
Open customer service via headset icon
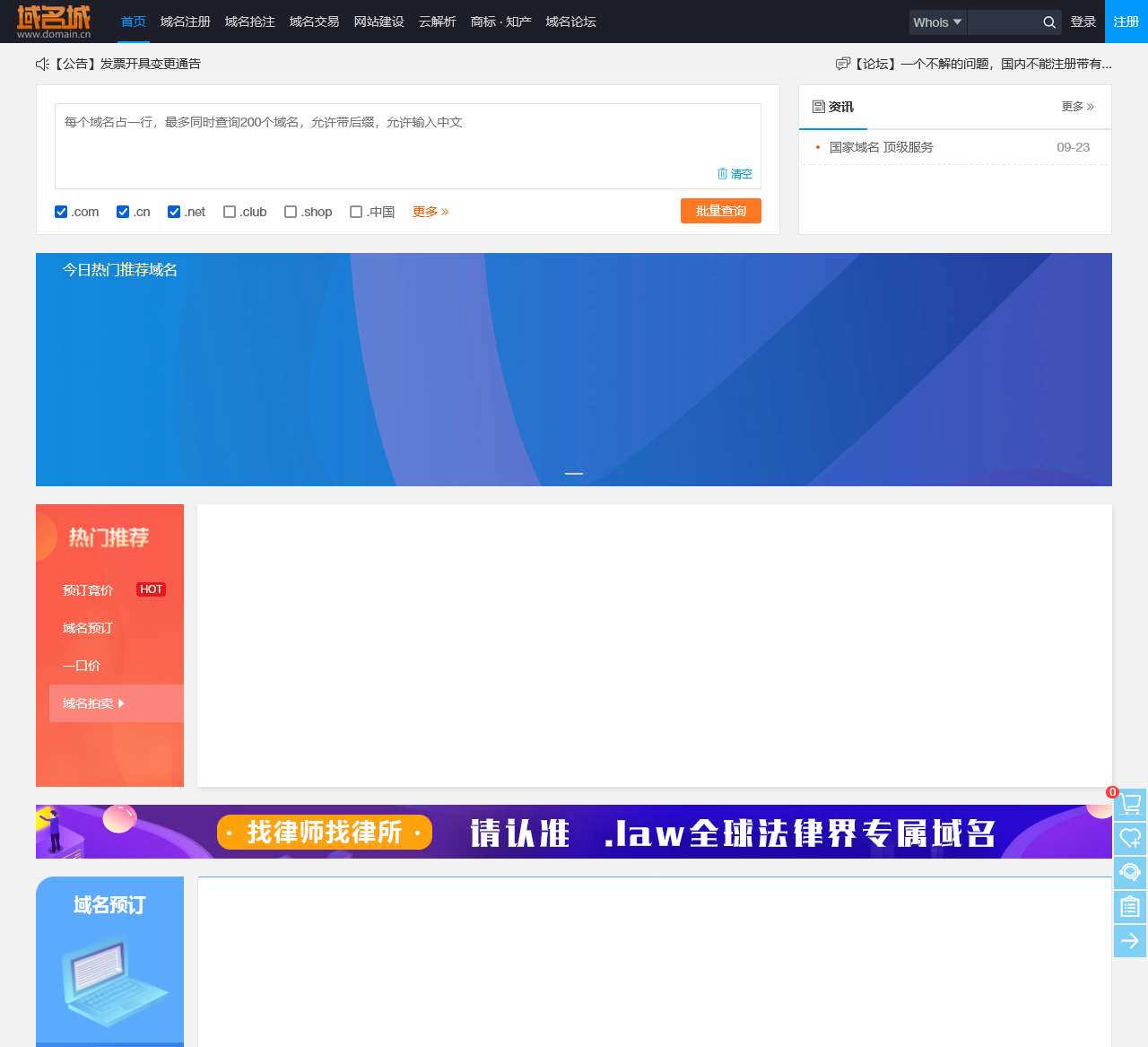(1129, 873)
